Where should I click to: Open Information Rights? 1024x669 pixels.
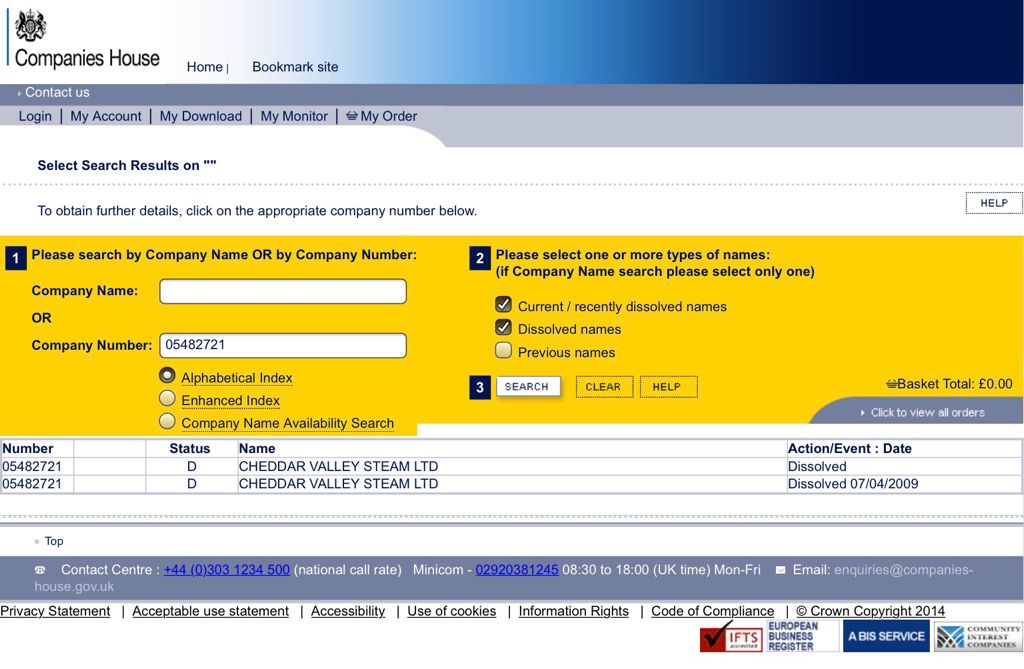pyautogui.click(x=573, y=611)
